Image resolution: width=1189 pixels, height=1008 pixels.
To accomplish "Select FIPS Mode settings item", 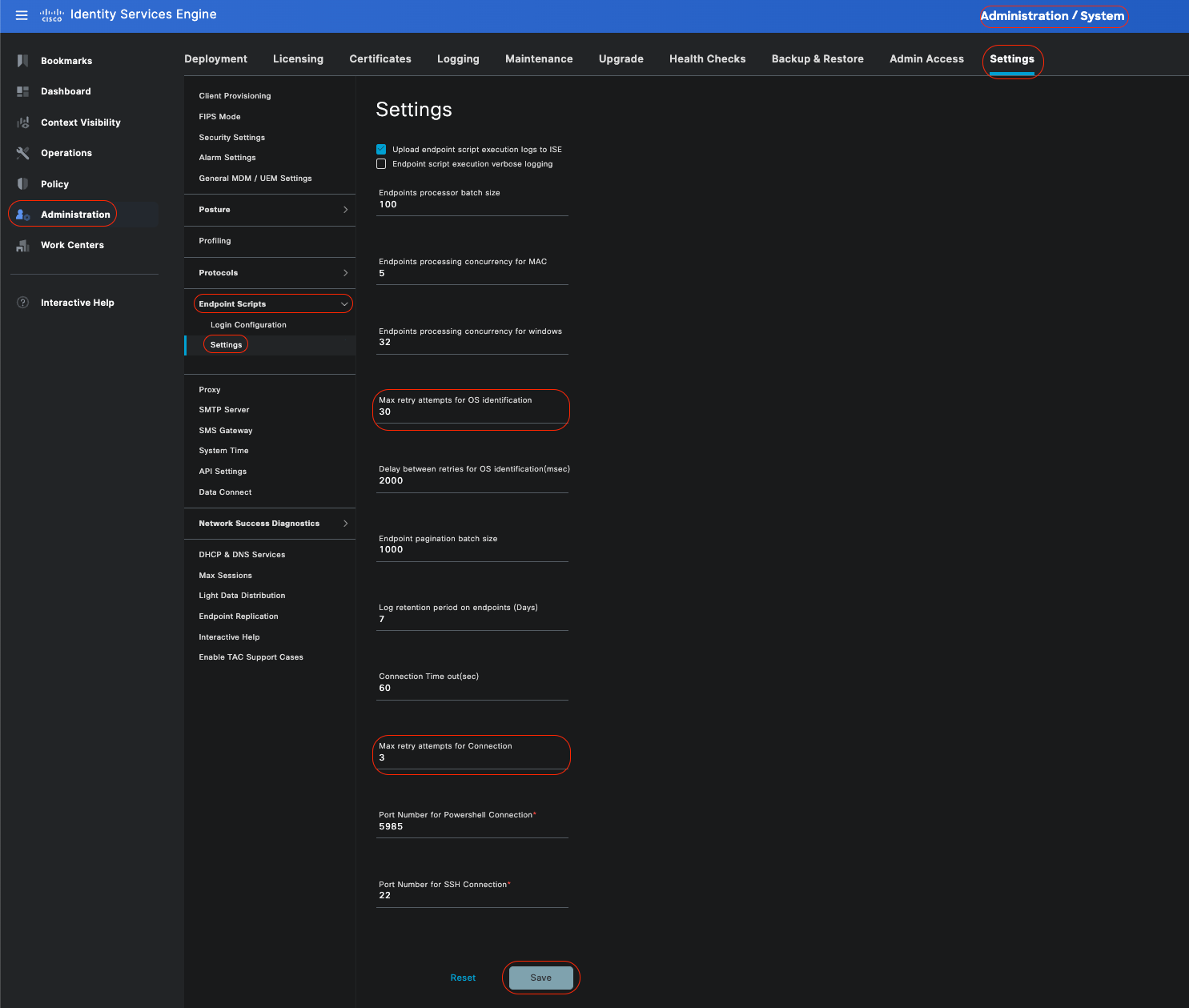I will point(219,117).
